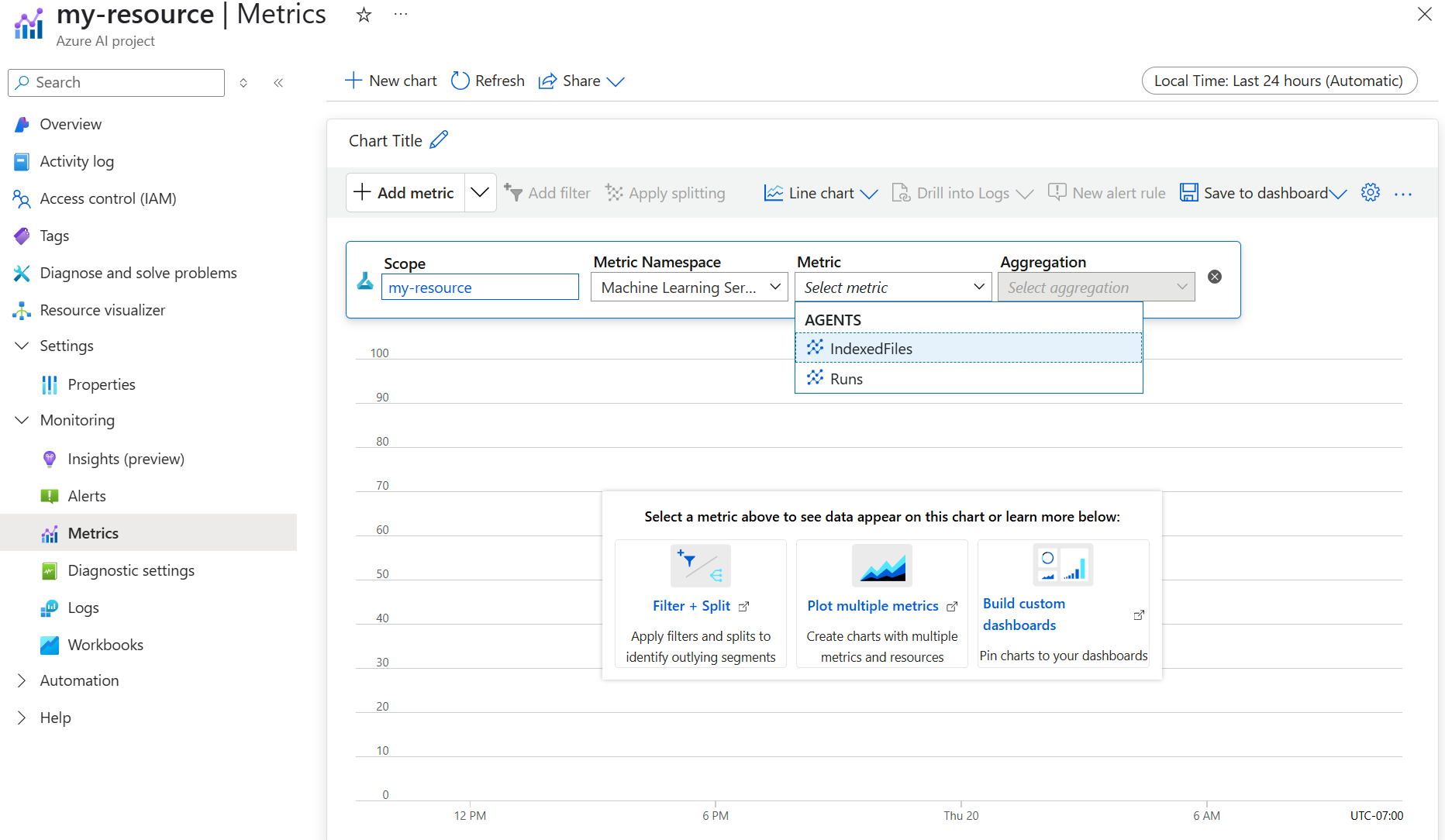Click the star to favorite my-resource
The height and width of the screenshot is (840, 1445).
click(x=363, y=14)
